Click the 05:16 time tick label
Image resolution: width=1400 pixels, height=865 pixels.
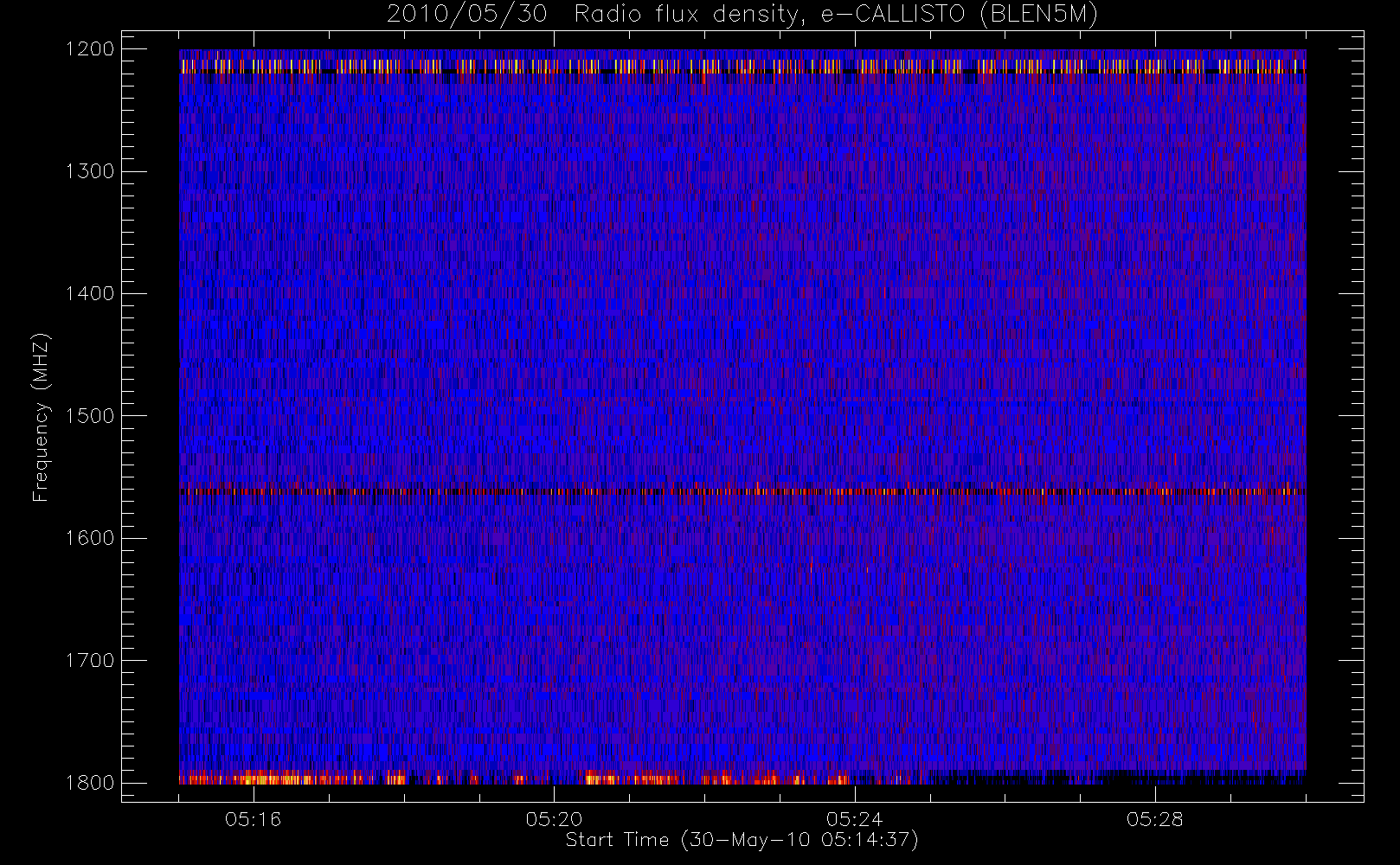[253, 819]
